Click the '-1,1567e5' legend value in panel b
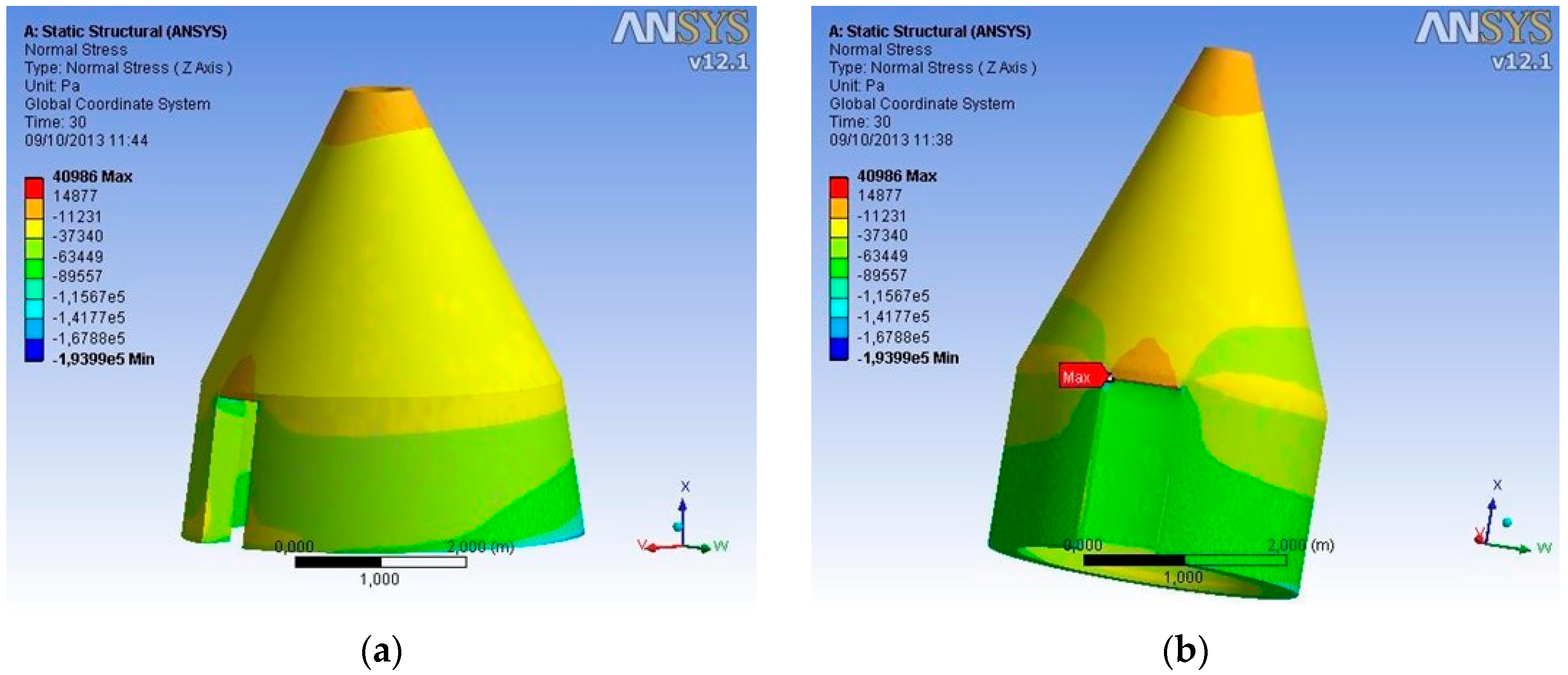This screenshot has height=675, width=1568. tap(893, 296)
